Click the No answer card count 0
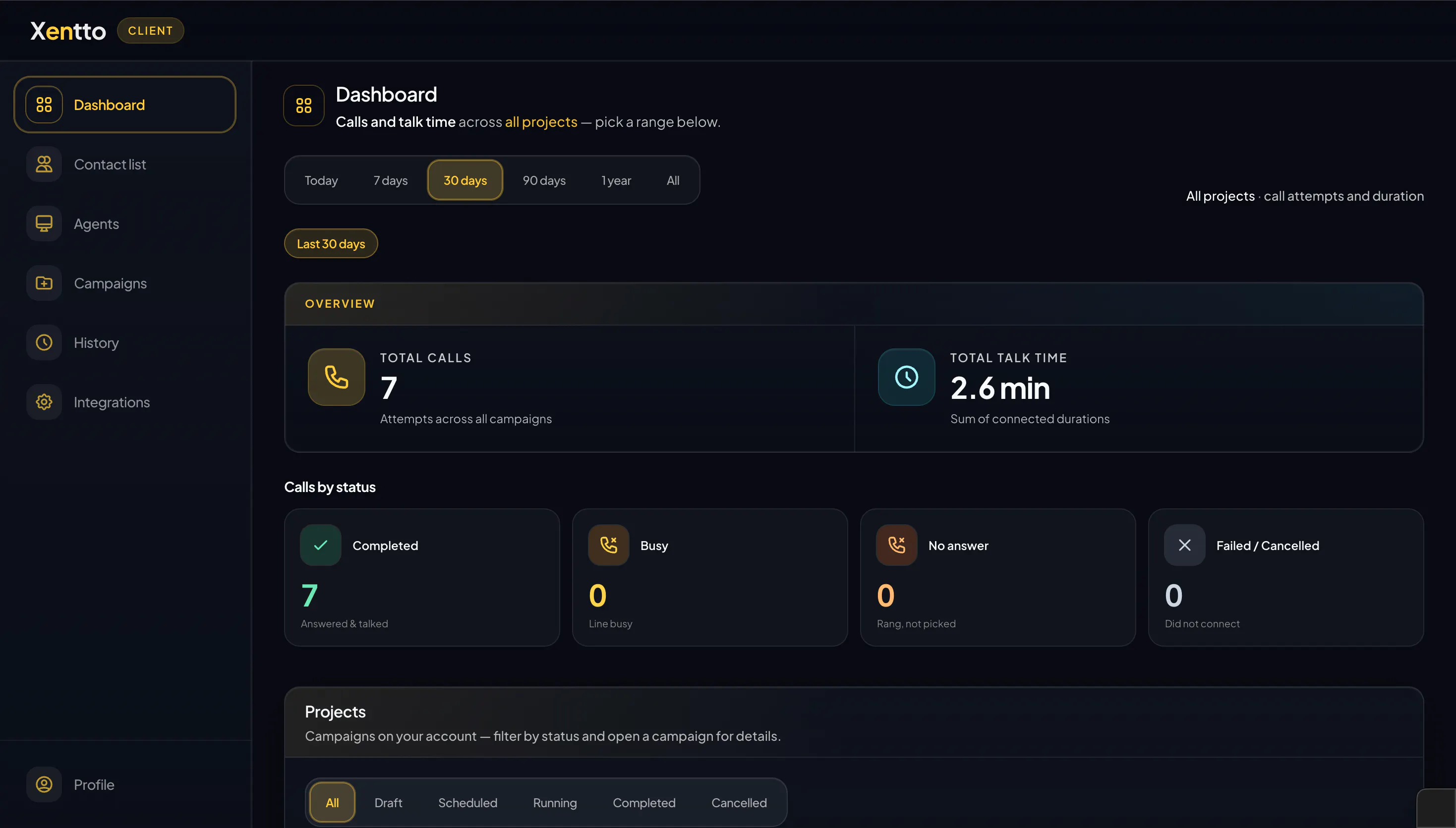 (x=885, y=596)
